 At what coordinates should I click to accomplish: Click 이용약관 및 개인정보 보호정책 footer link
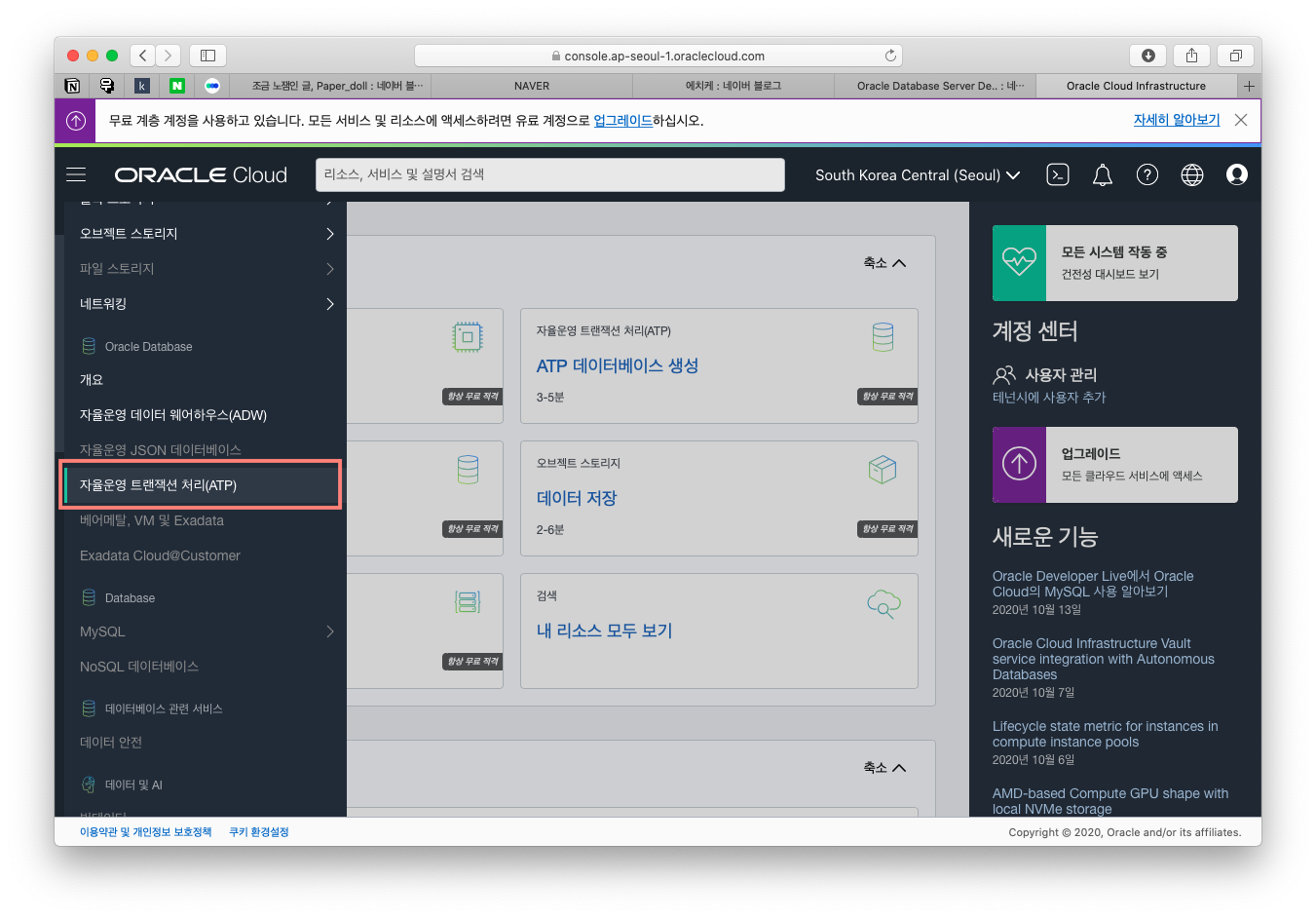pyautogui.click(x=145, y=832)
